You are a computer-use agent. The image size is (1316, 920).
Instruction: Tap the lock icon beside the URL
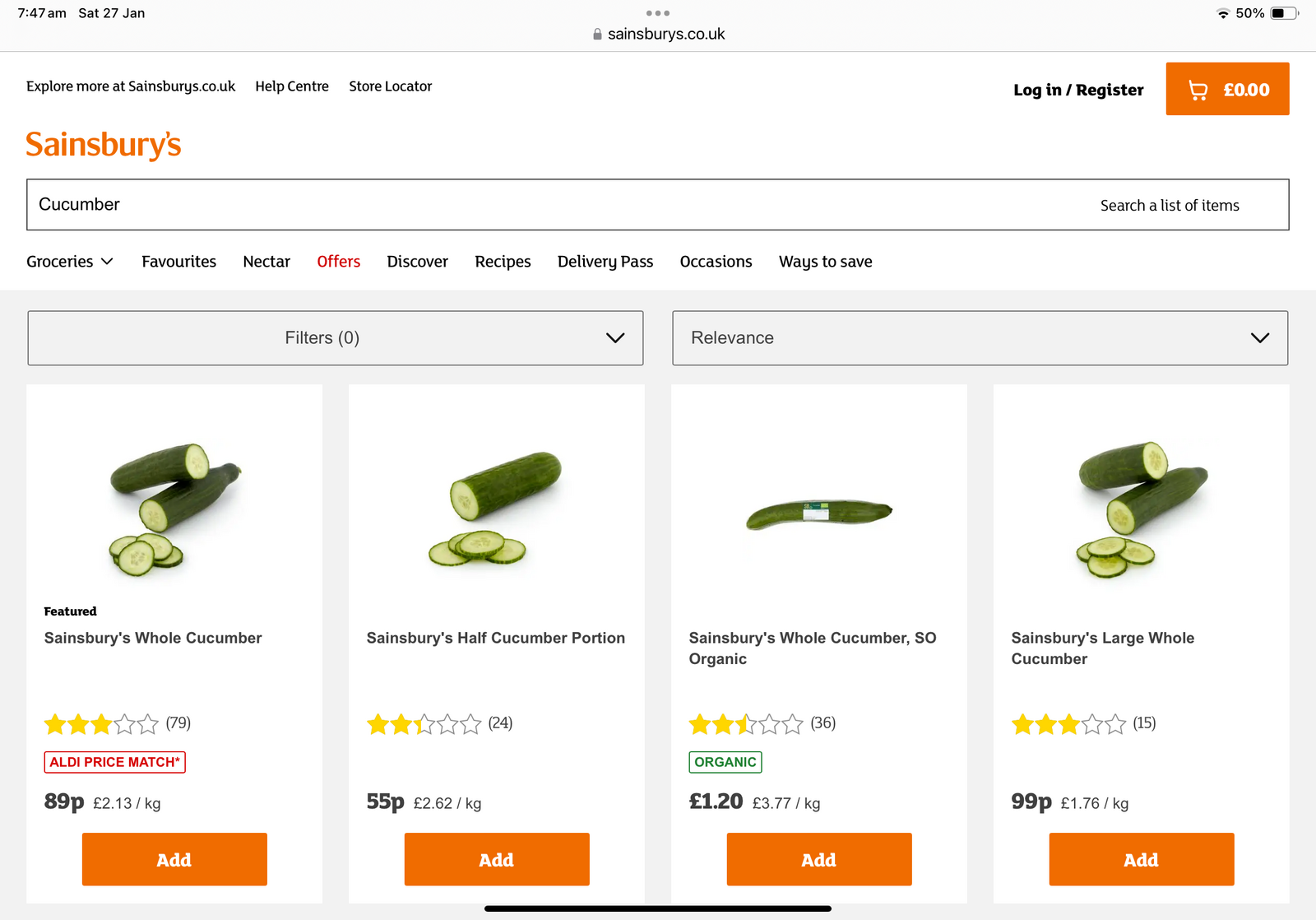pos(597,35)
